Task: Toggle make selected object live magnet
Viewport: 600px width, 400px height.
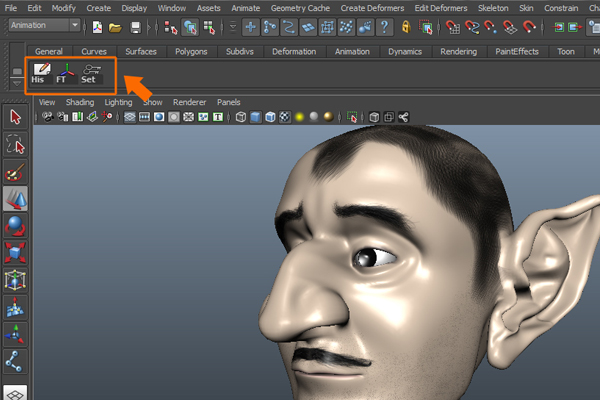Action: (529, 27)
